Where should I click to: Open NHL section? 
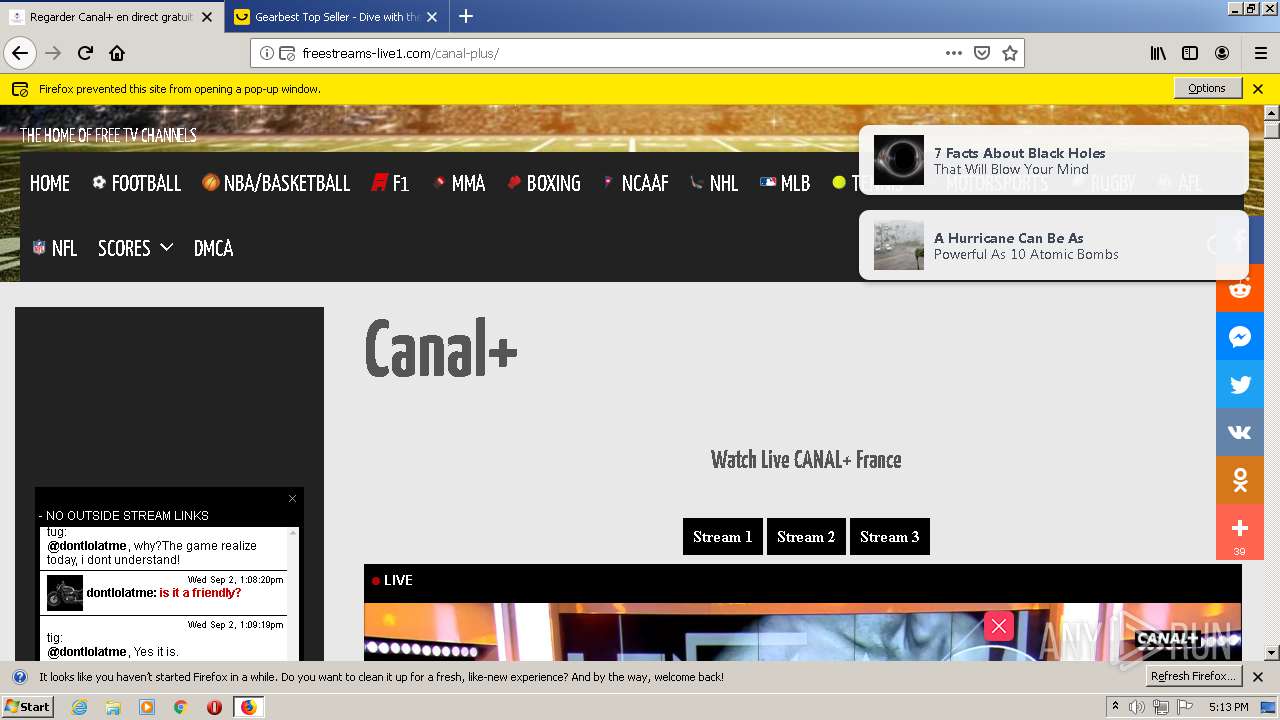714,183
